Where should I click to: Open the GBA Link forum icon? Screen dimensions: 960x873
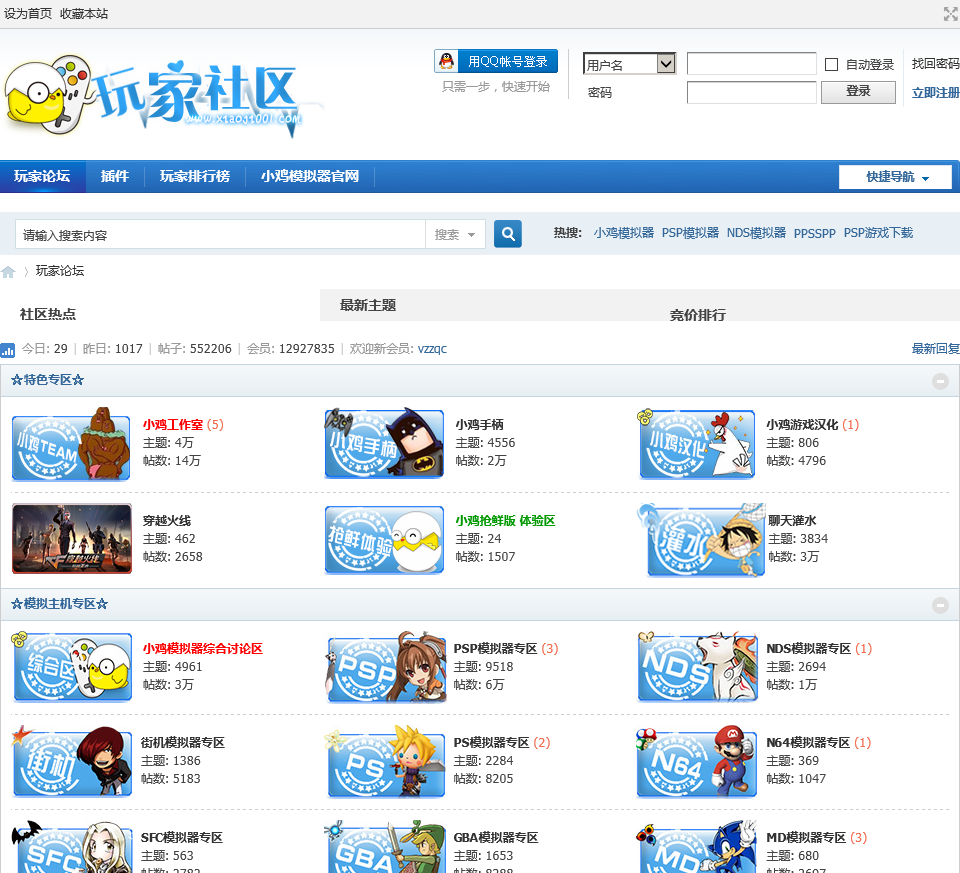pos(386,847)
